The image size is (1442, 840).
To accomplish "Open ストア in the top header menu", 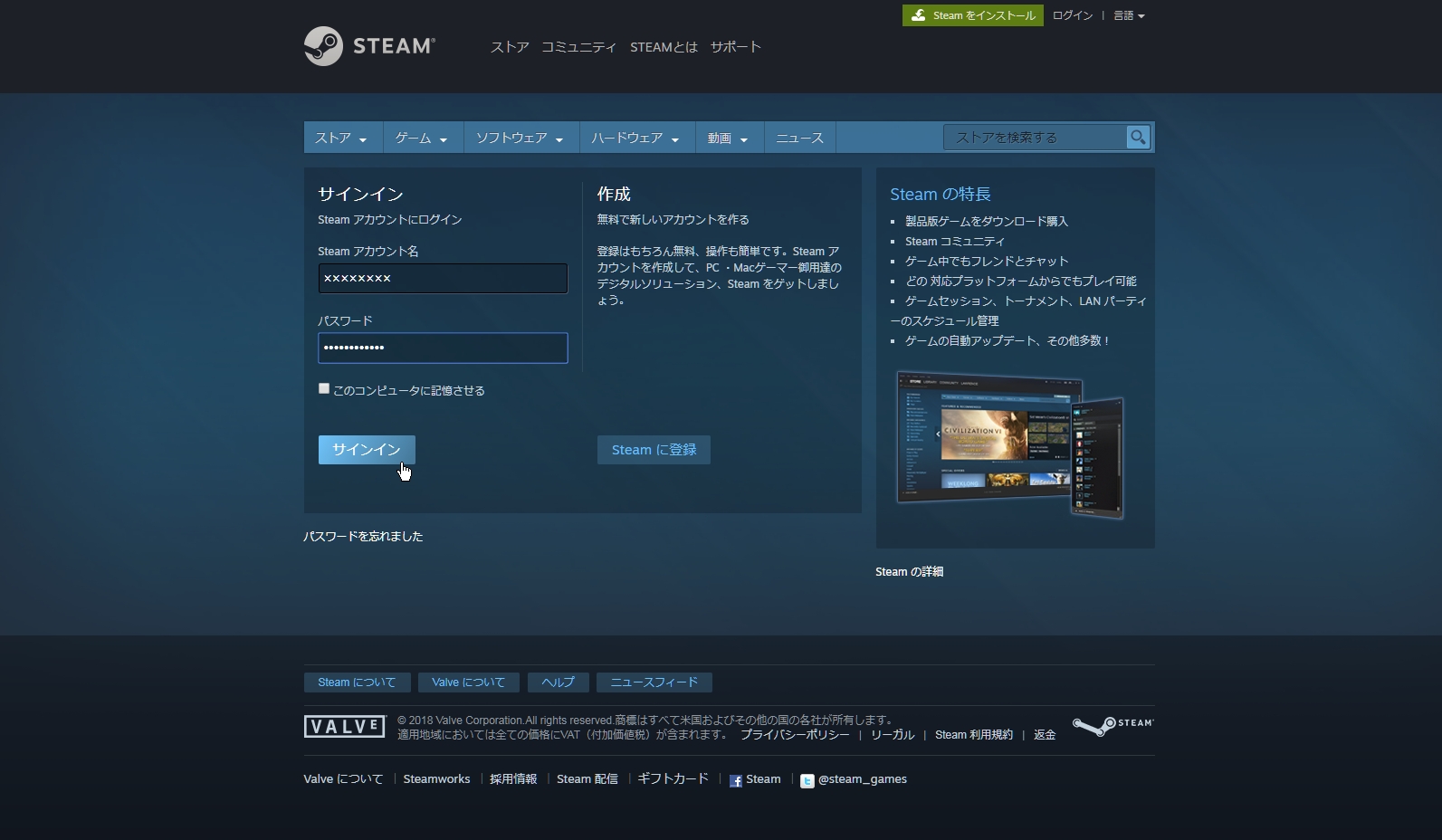I will (510, 47).
